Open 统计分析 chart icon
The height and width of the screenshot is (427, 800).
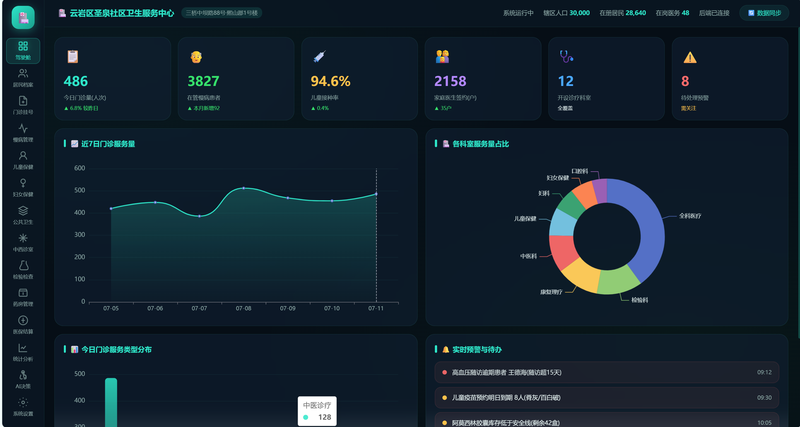(x=23, y=353)
